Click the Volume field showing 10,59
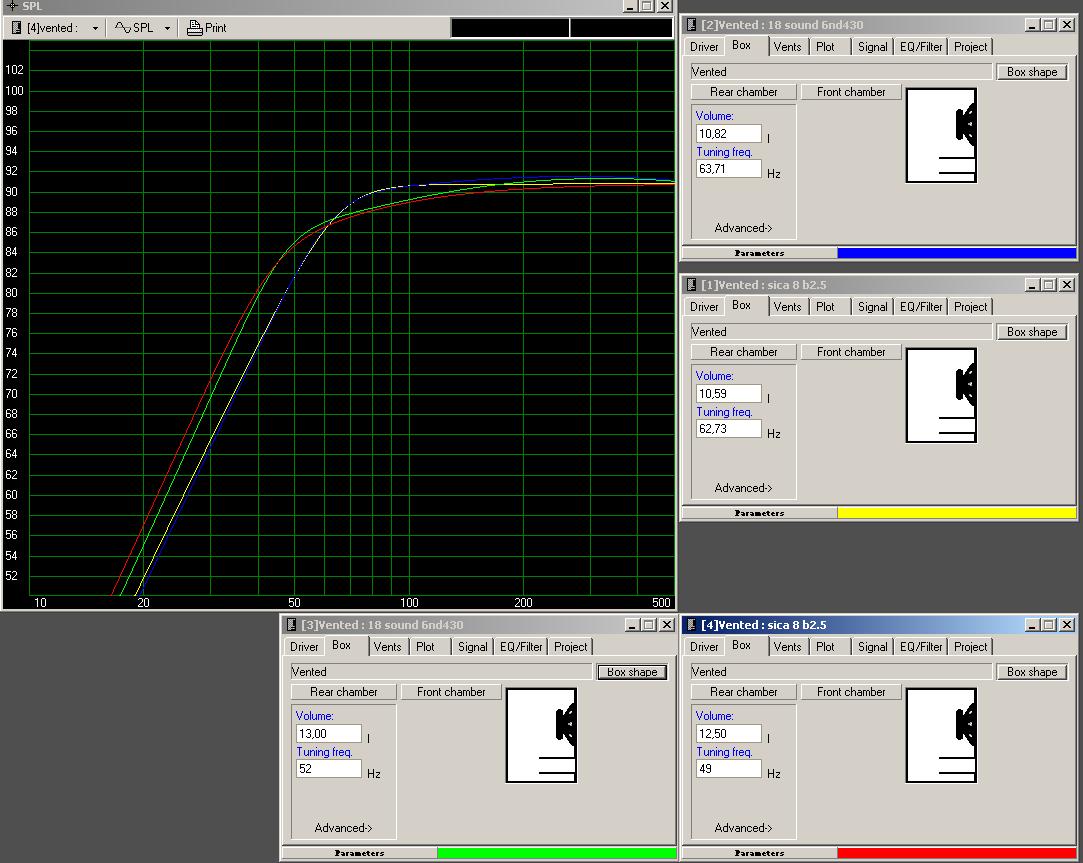 pos(729,394)
